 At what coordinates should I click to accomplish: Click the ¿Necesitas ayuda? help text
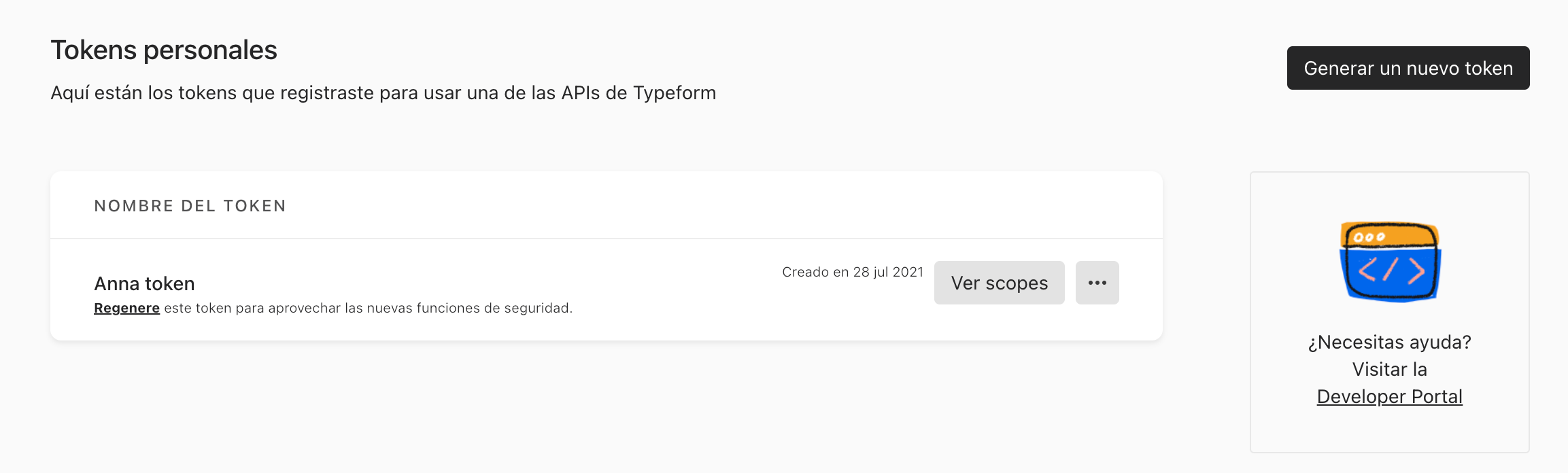(1389, 342)
